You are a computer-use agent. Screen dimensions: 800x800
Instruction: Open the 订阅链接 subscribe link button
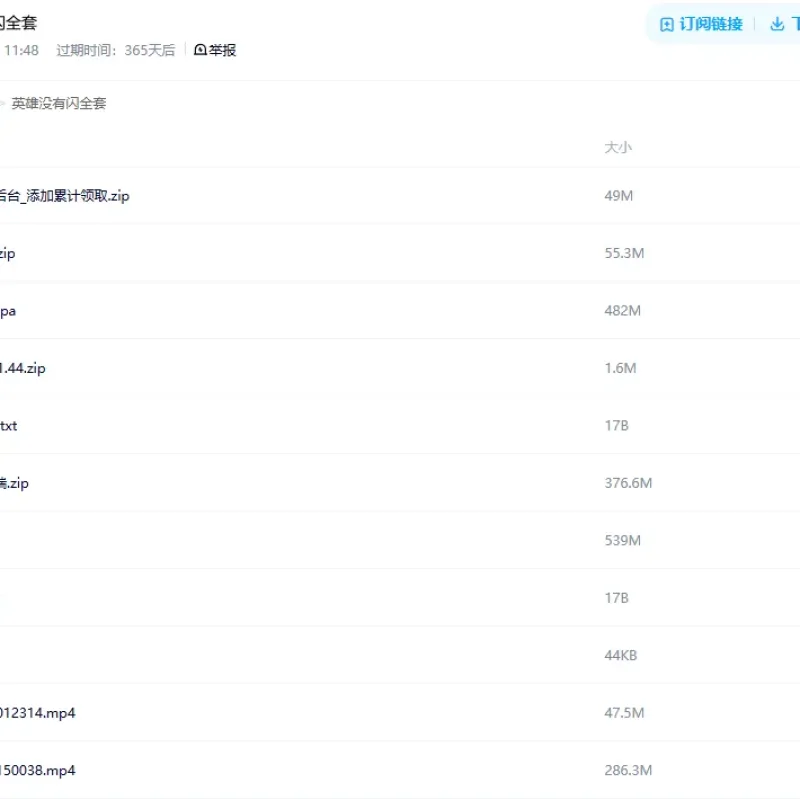coord(702,24)
